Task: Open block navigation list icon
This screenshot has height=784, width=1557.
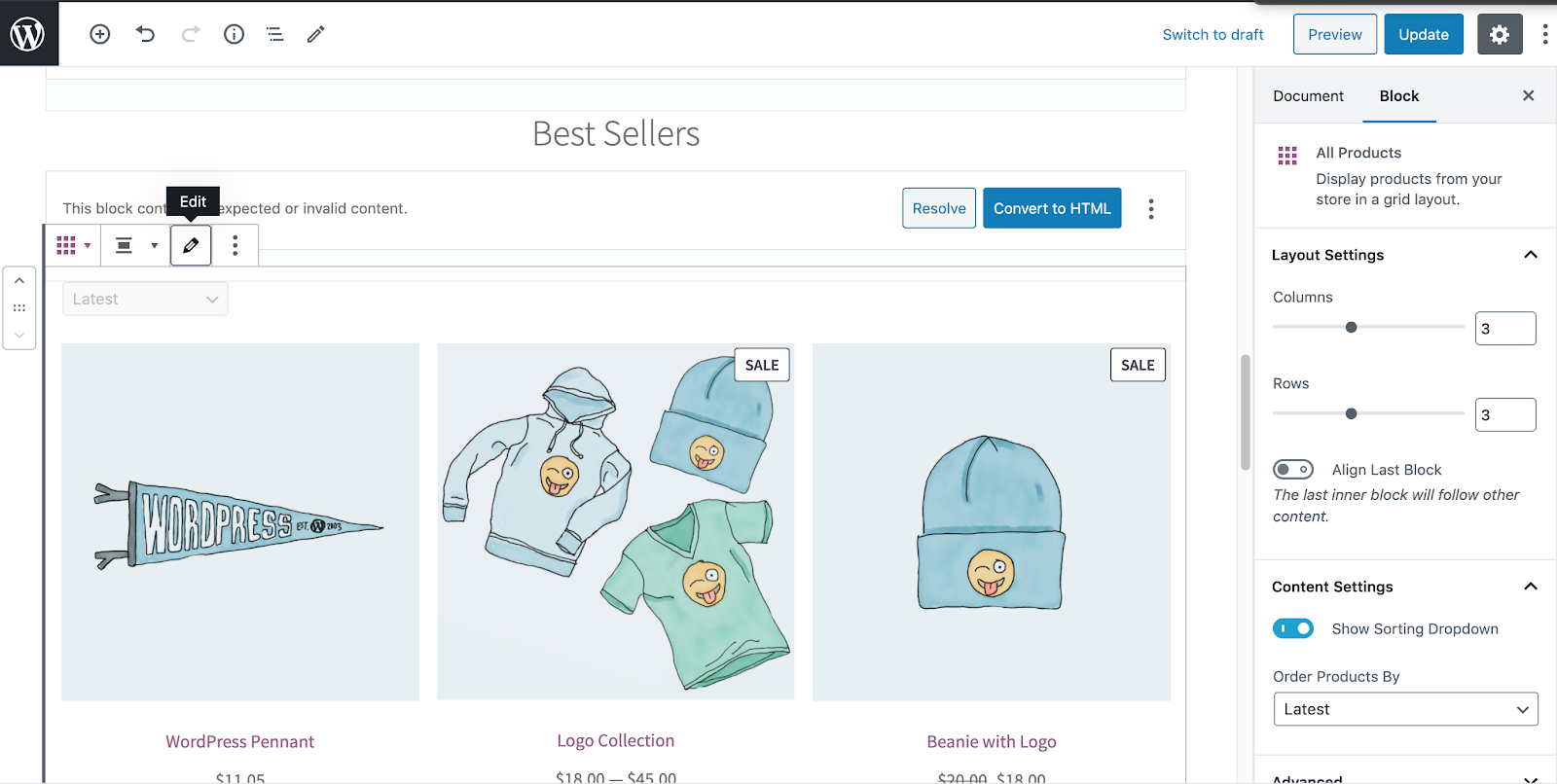Action: [x=275, y=34]
